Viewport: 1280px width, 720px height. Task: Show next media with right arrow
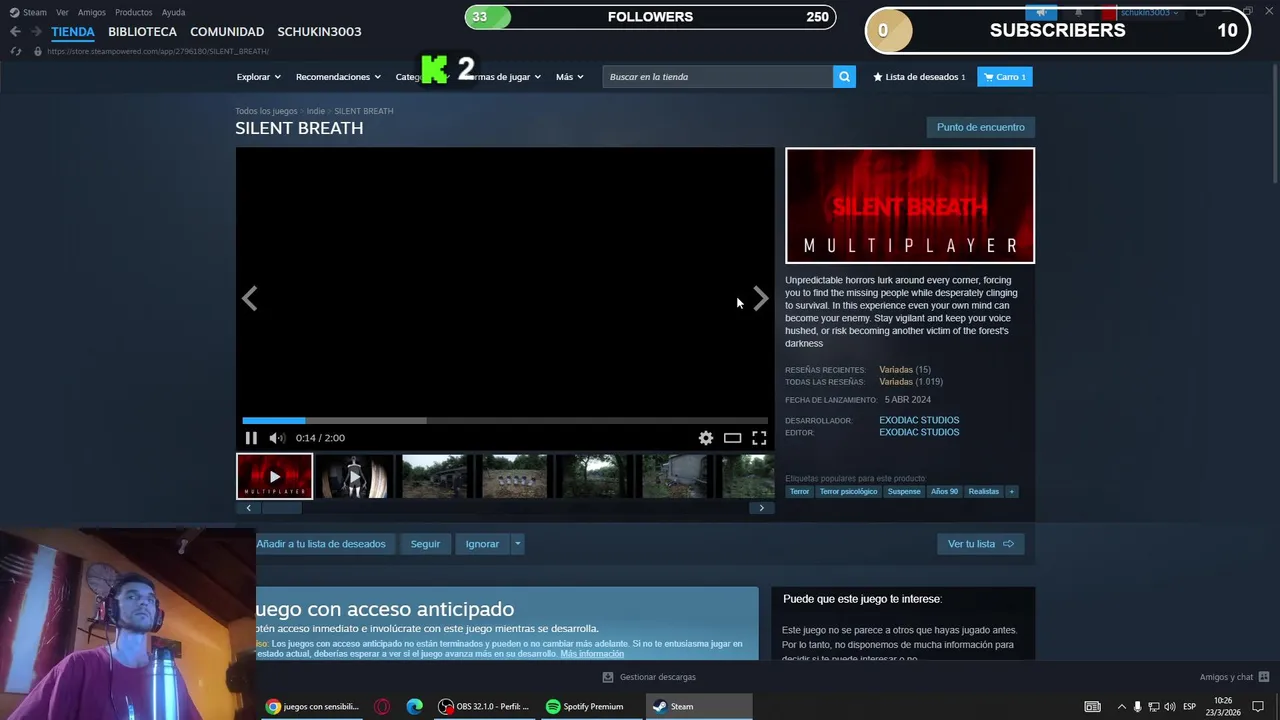(761, 298)
